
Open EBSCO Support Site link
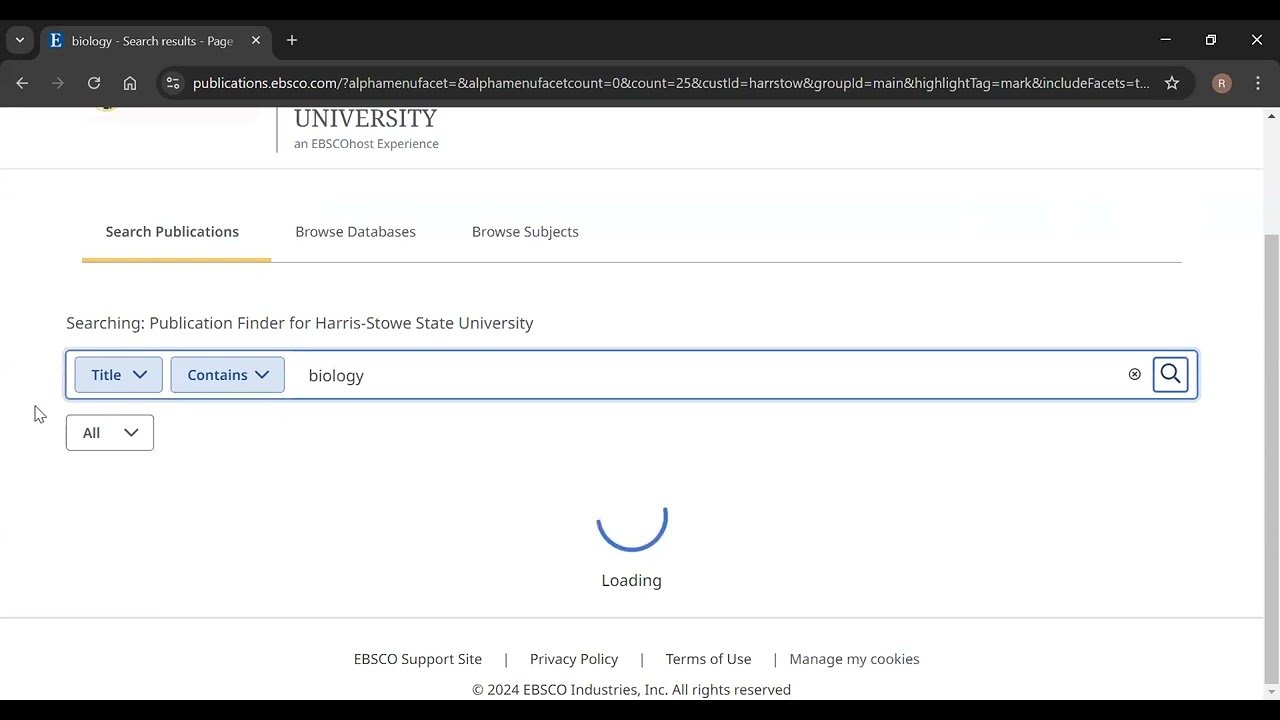418,659
